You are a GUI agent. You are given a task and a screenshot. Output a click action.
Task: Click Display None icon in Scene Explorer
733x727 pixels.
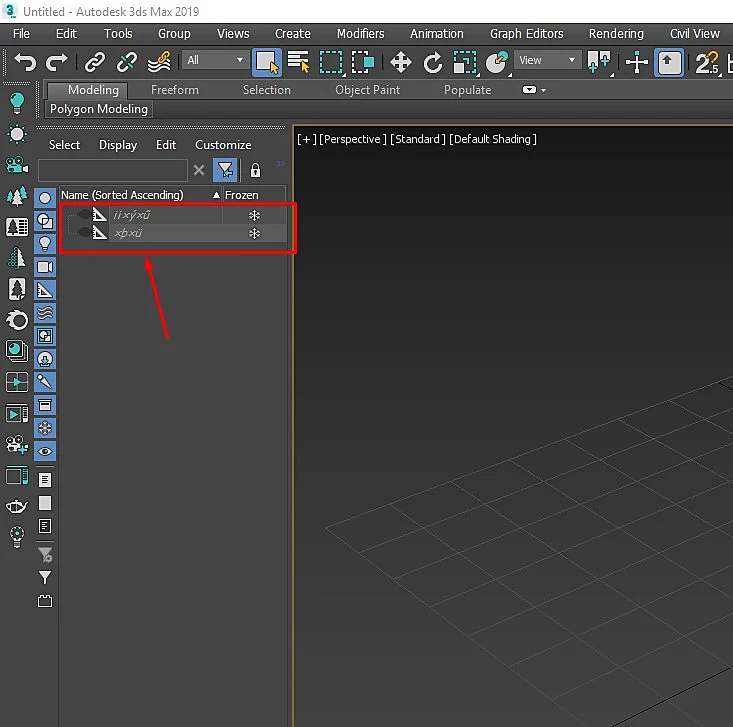click(45, 503)
